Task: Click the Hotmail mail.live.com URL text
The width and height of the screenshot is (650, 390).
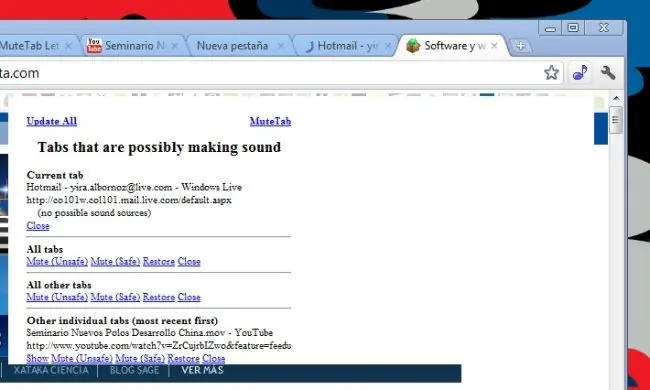Action: click(129, 200)
